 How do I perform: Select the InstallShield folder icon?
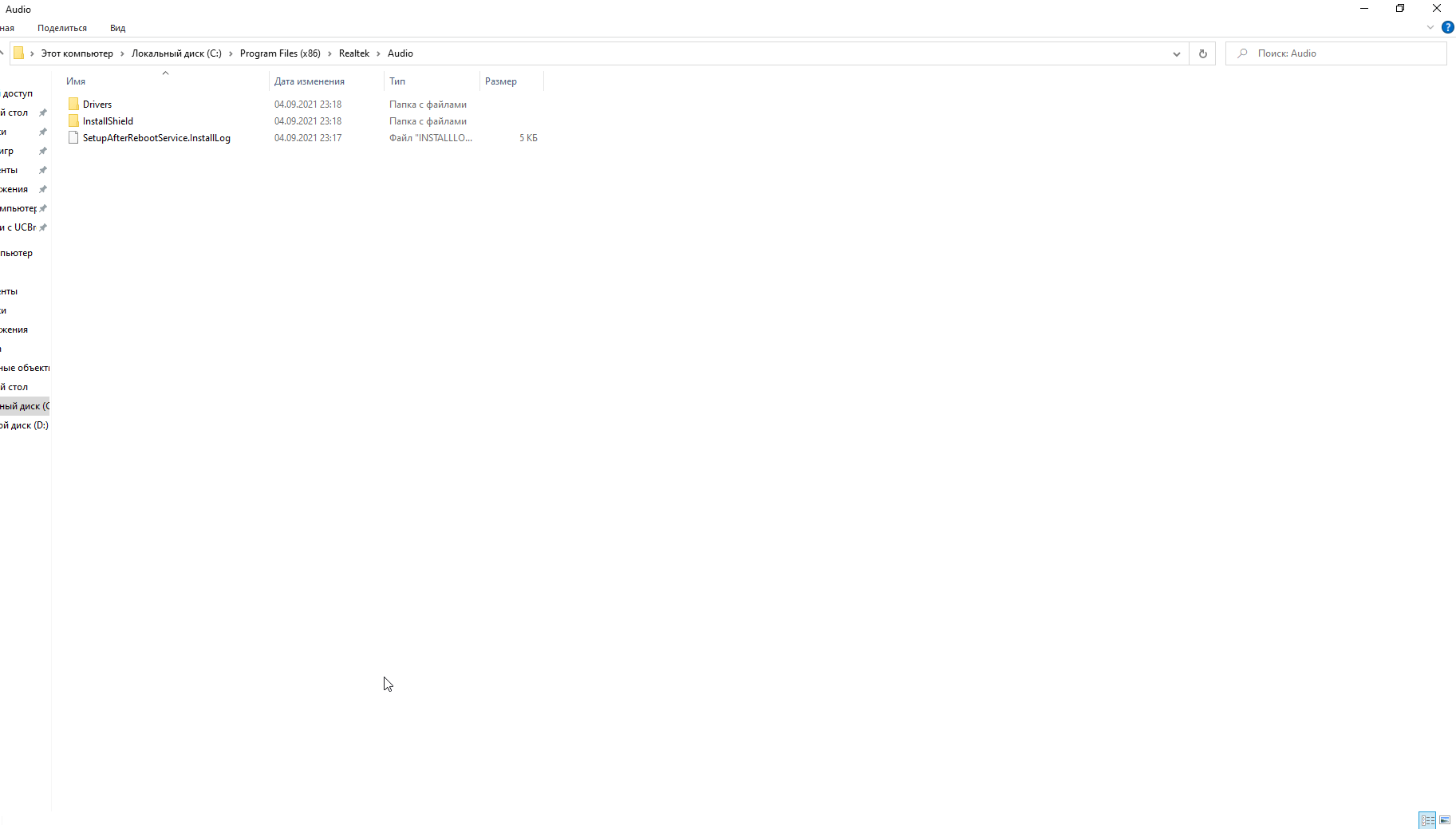73,121
